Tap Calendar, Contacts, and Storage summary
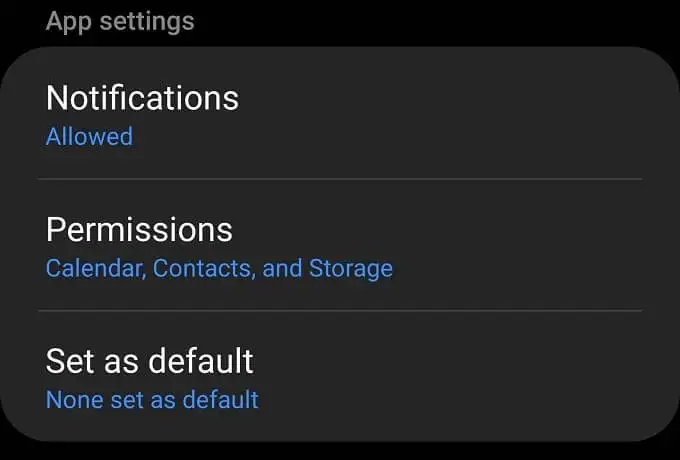 coord(219,269)
